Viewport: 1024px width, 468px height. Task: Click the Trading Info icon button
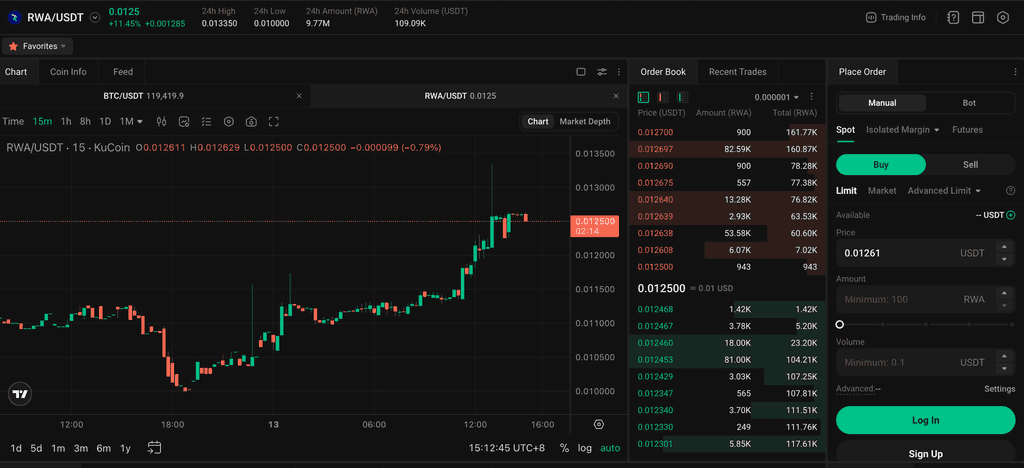tap(895, 18)
